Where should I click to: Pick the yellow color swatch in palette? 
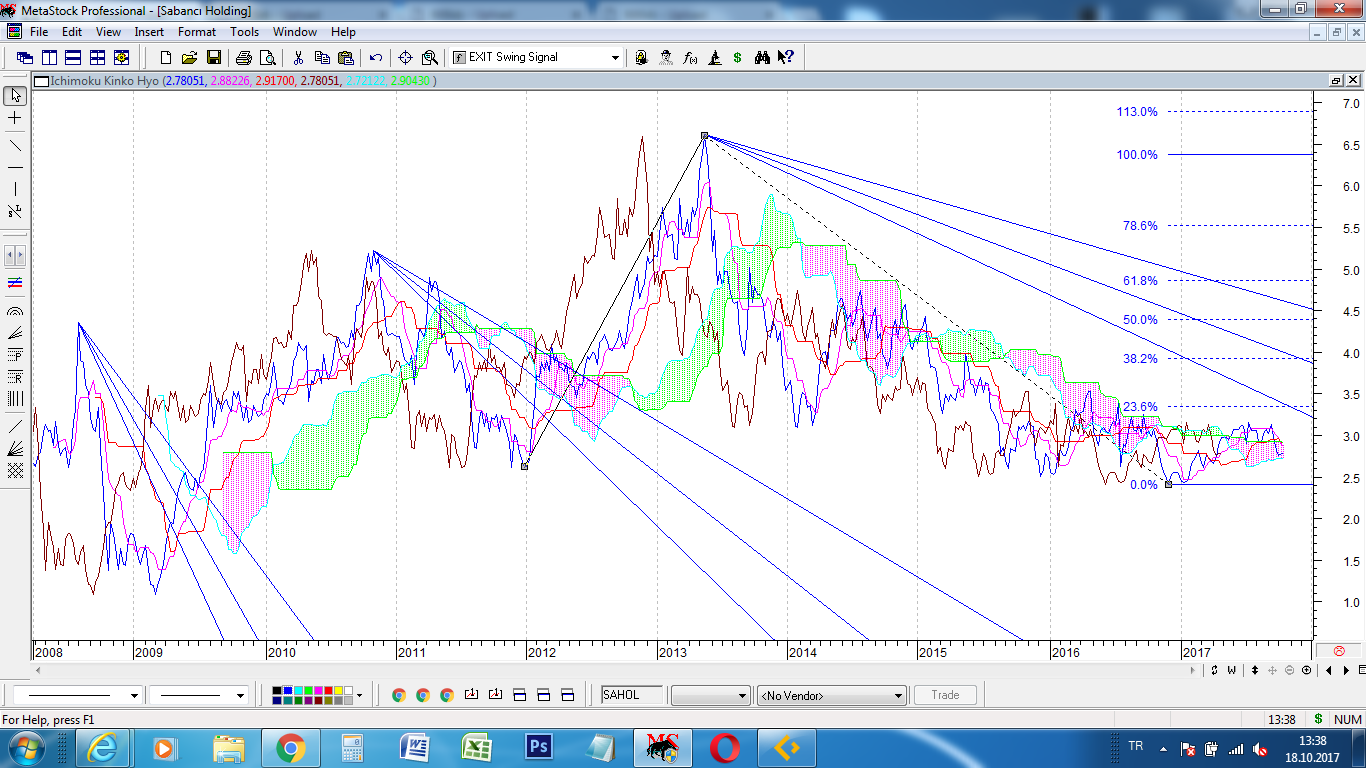tap(338, 690)
